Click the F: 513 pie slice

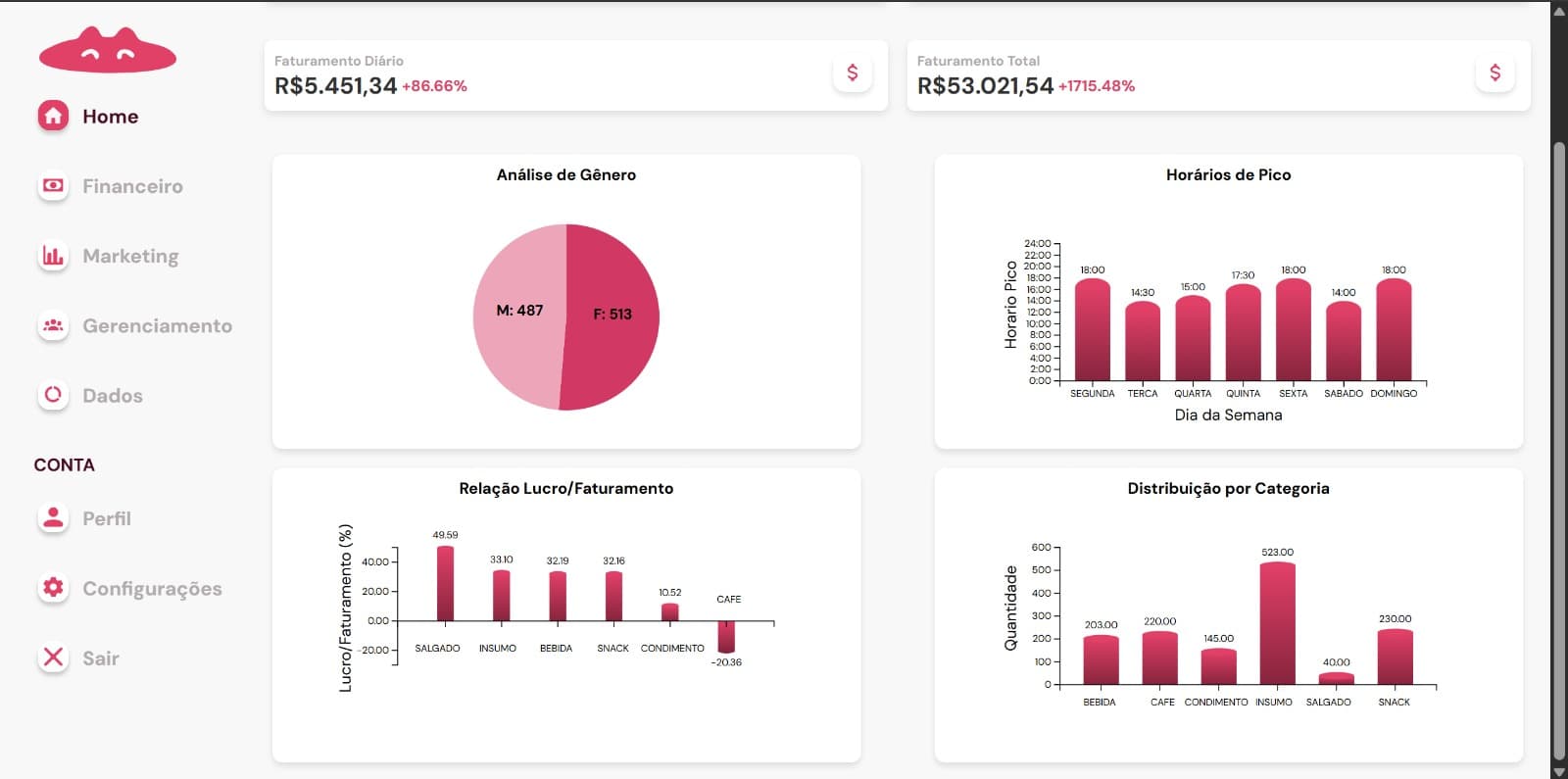(x=612, y=316)
